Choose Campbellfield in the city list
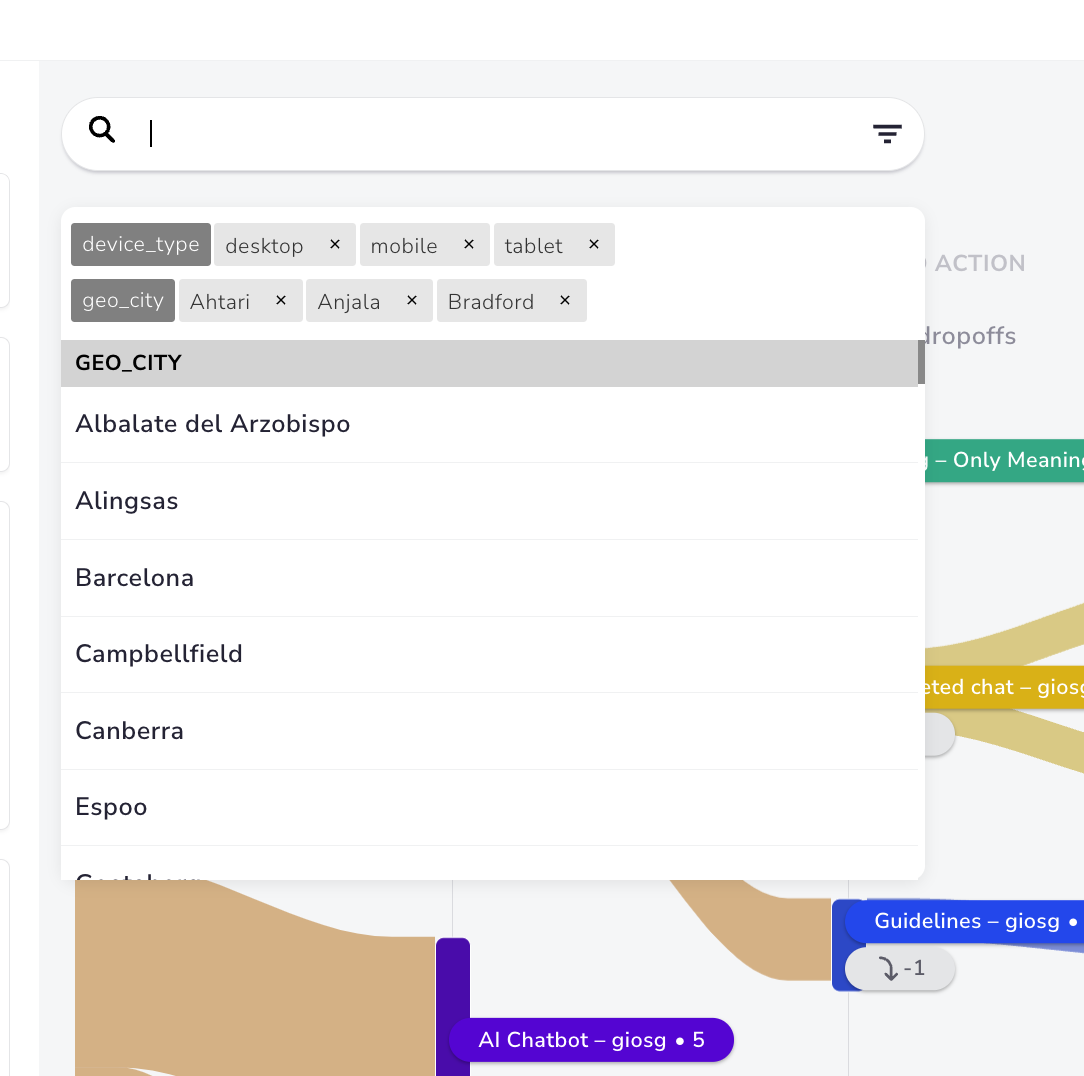This screenshot has width=1084, height=1076. pyautogui.click(x=489, y=654)
